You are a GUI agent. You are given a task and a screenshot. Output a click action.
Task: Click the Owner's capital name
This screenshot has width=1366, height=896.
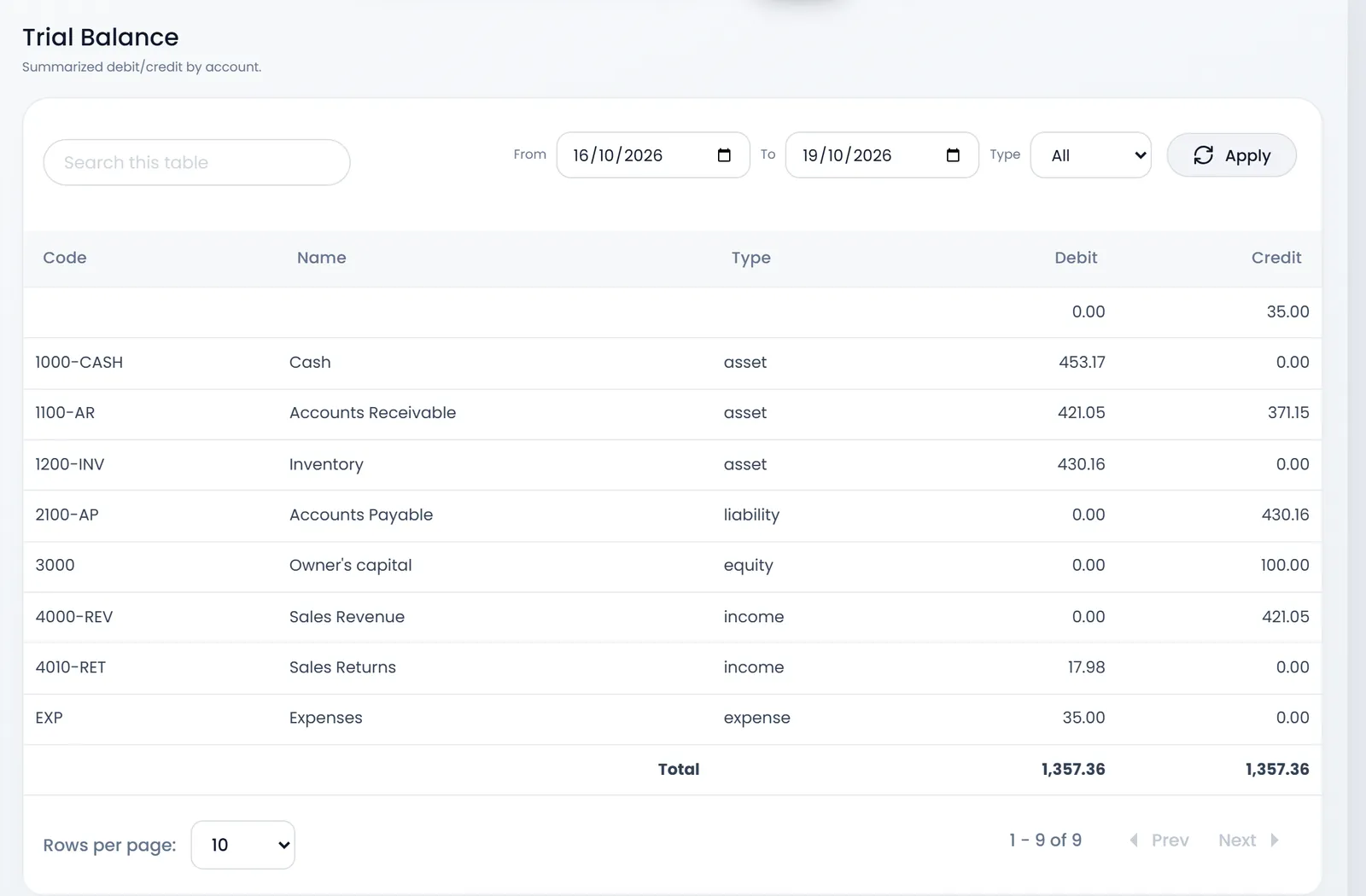click(x=350, y=565)
